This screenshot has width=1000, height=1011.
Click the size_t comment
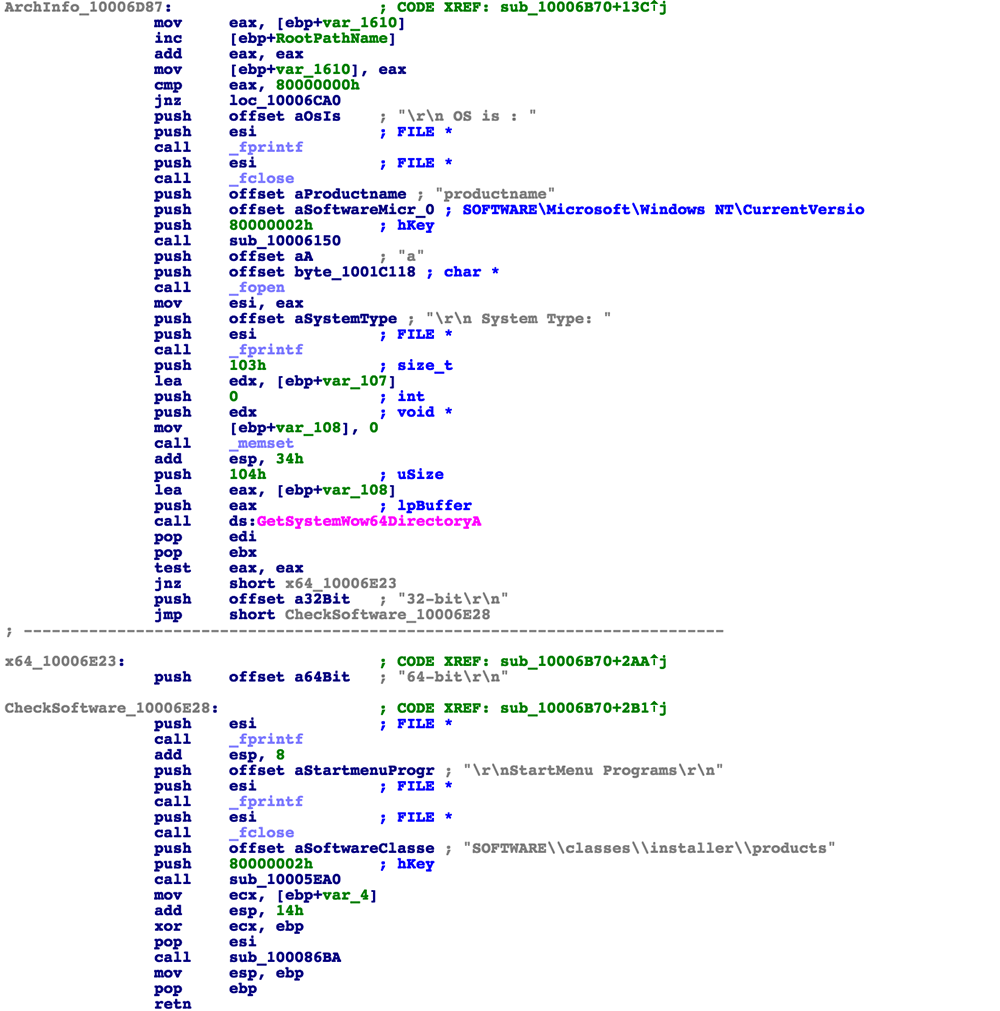coord(425,366)
